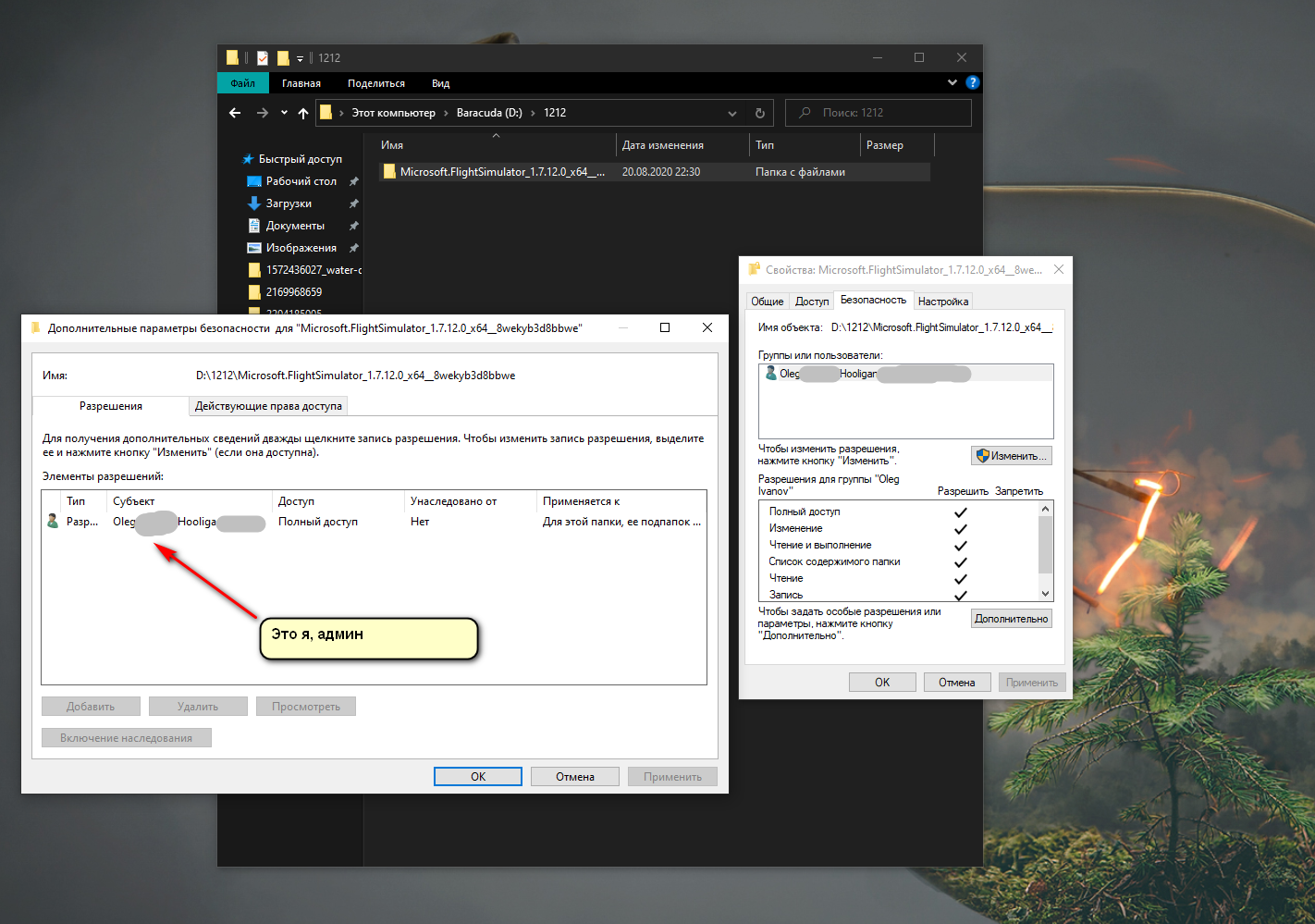Select Быстрый доступ in navigation pane
The height and width of the screenshot is (924, 1315).
coord(301,159)
